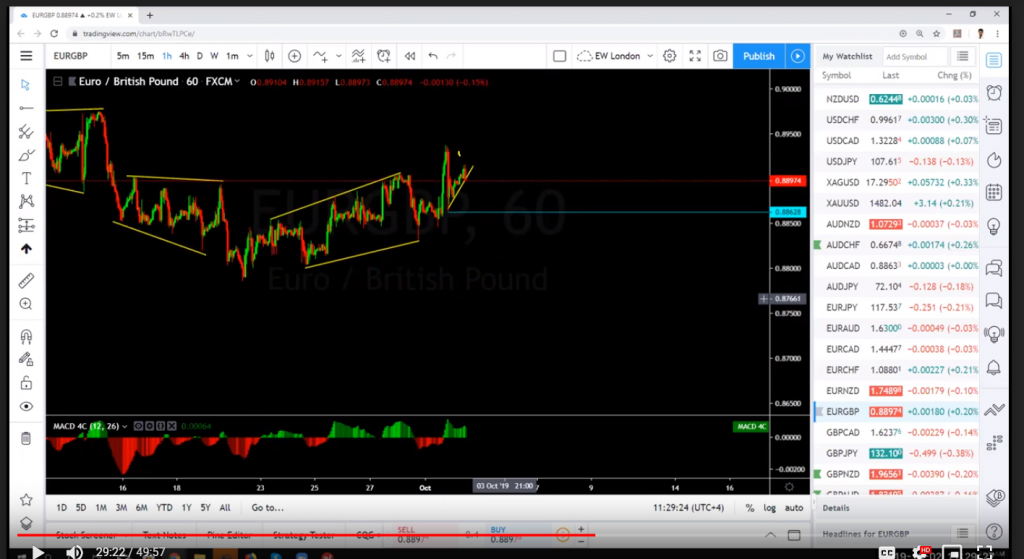Remove drawings with the trash icon
This screenshot has width=1024, height=559.
26,438
